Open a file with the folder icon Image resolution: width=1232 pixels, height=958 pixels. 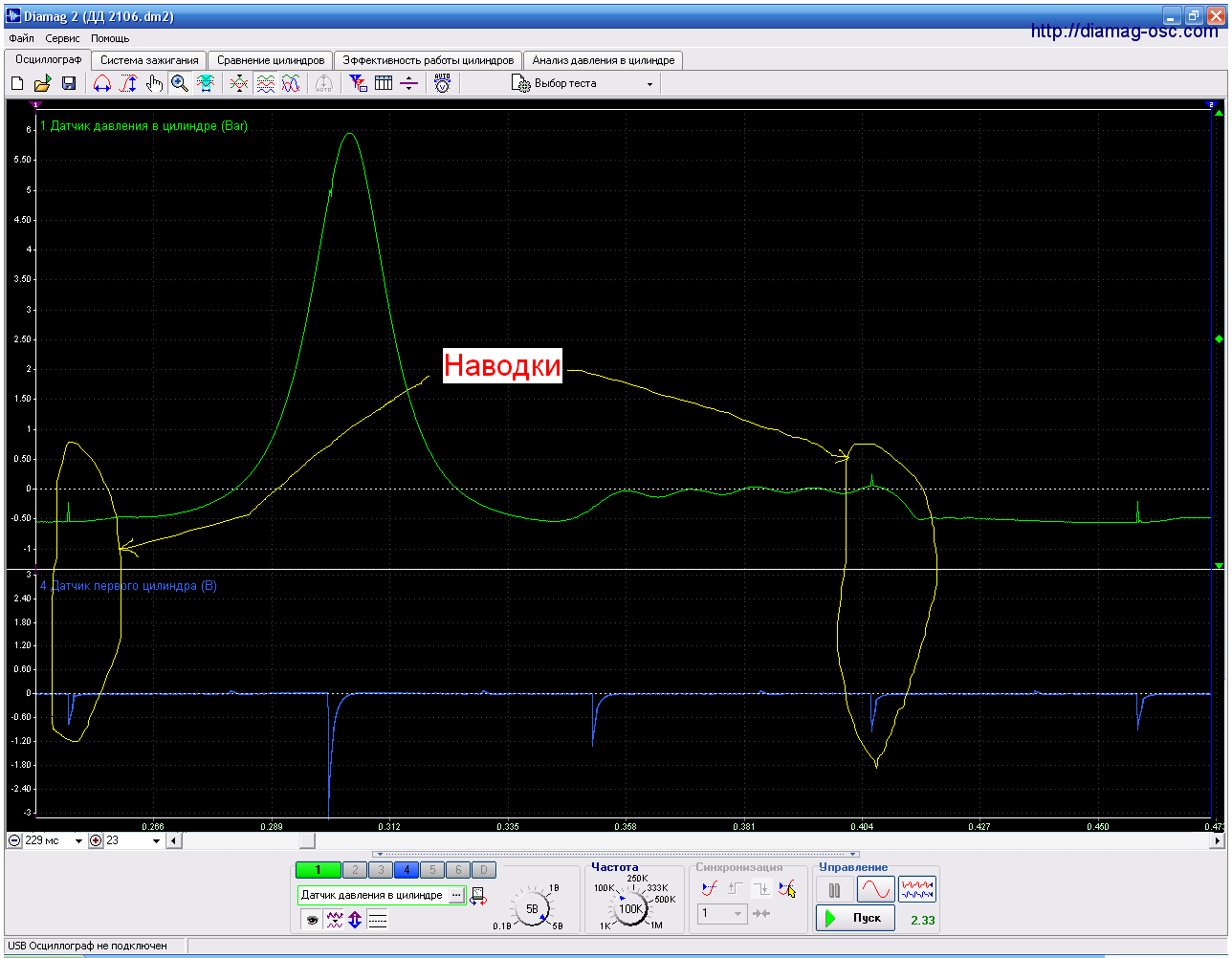pyautogui.click(x=43, y=84)
